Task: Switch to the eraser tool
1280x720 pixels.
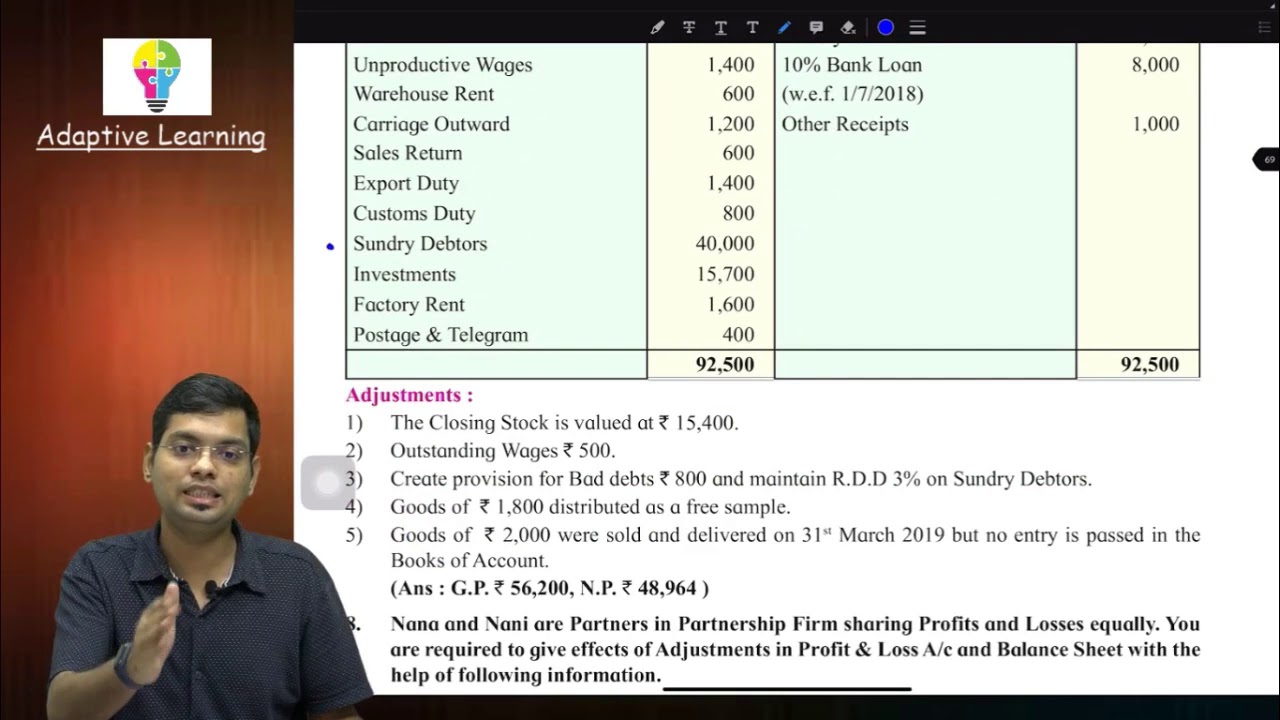Action: [x=848, y=28]
